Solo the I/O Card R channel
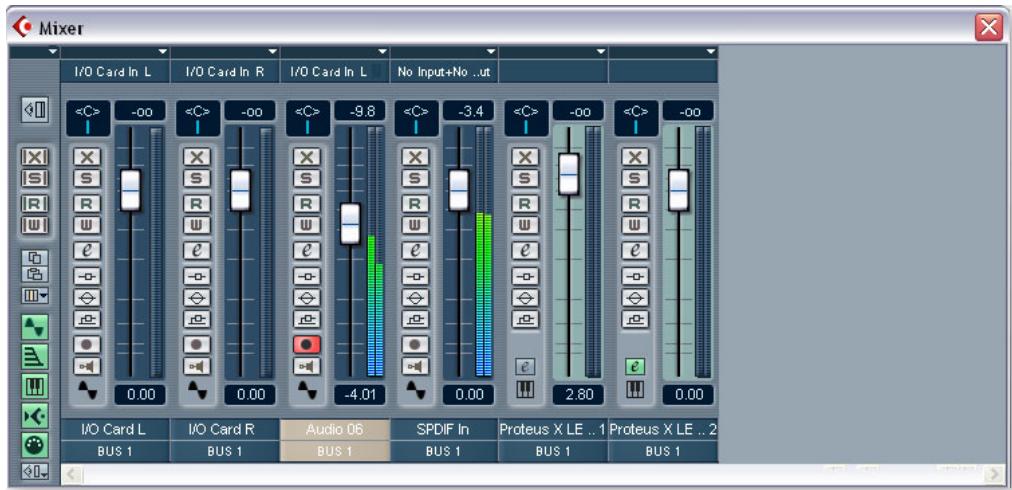The image size is (1012, 490). coord(196,177)
